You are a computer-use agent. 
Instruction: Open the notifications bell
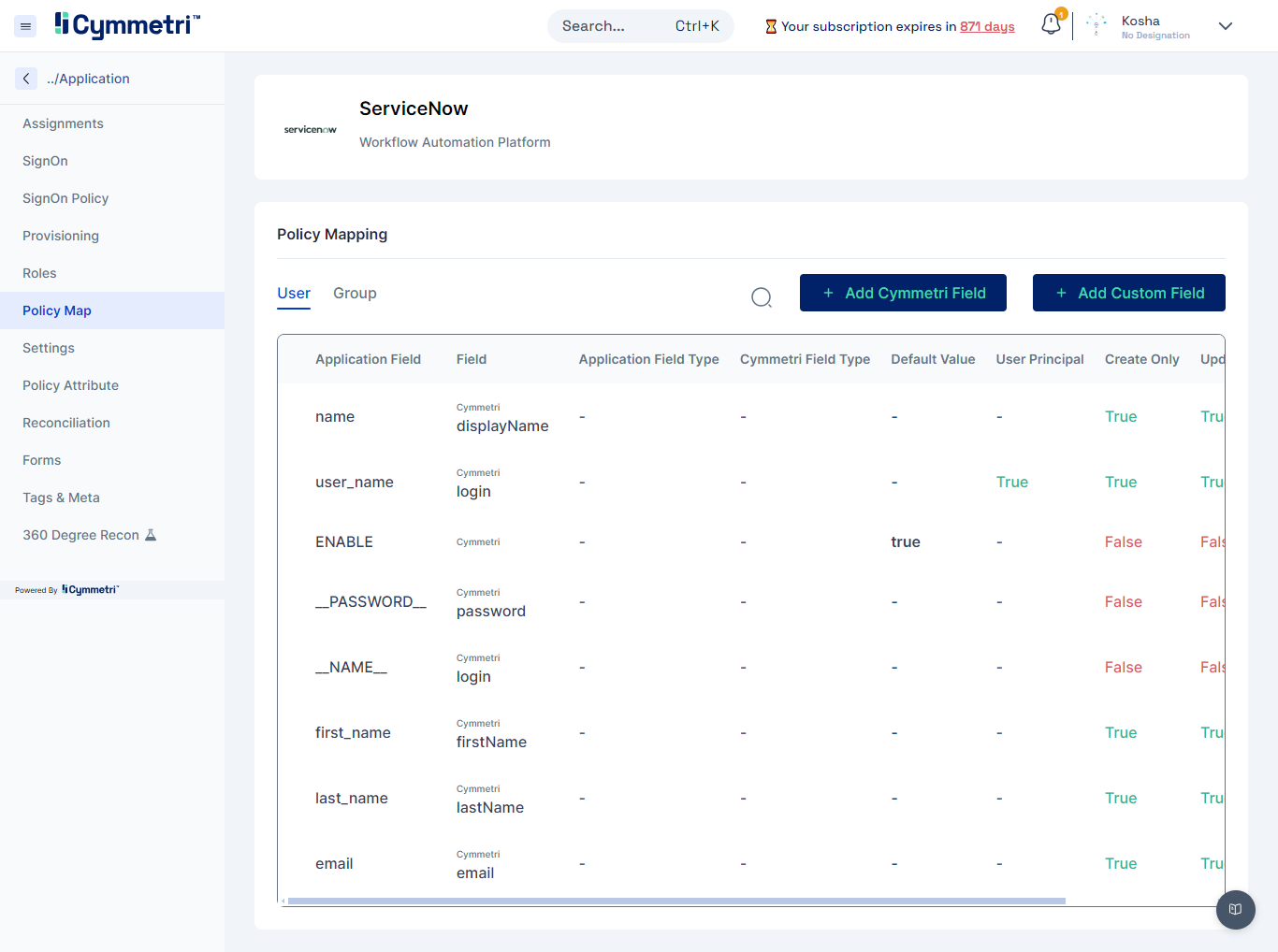pyautogui.click(x=1051, y=24)
